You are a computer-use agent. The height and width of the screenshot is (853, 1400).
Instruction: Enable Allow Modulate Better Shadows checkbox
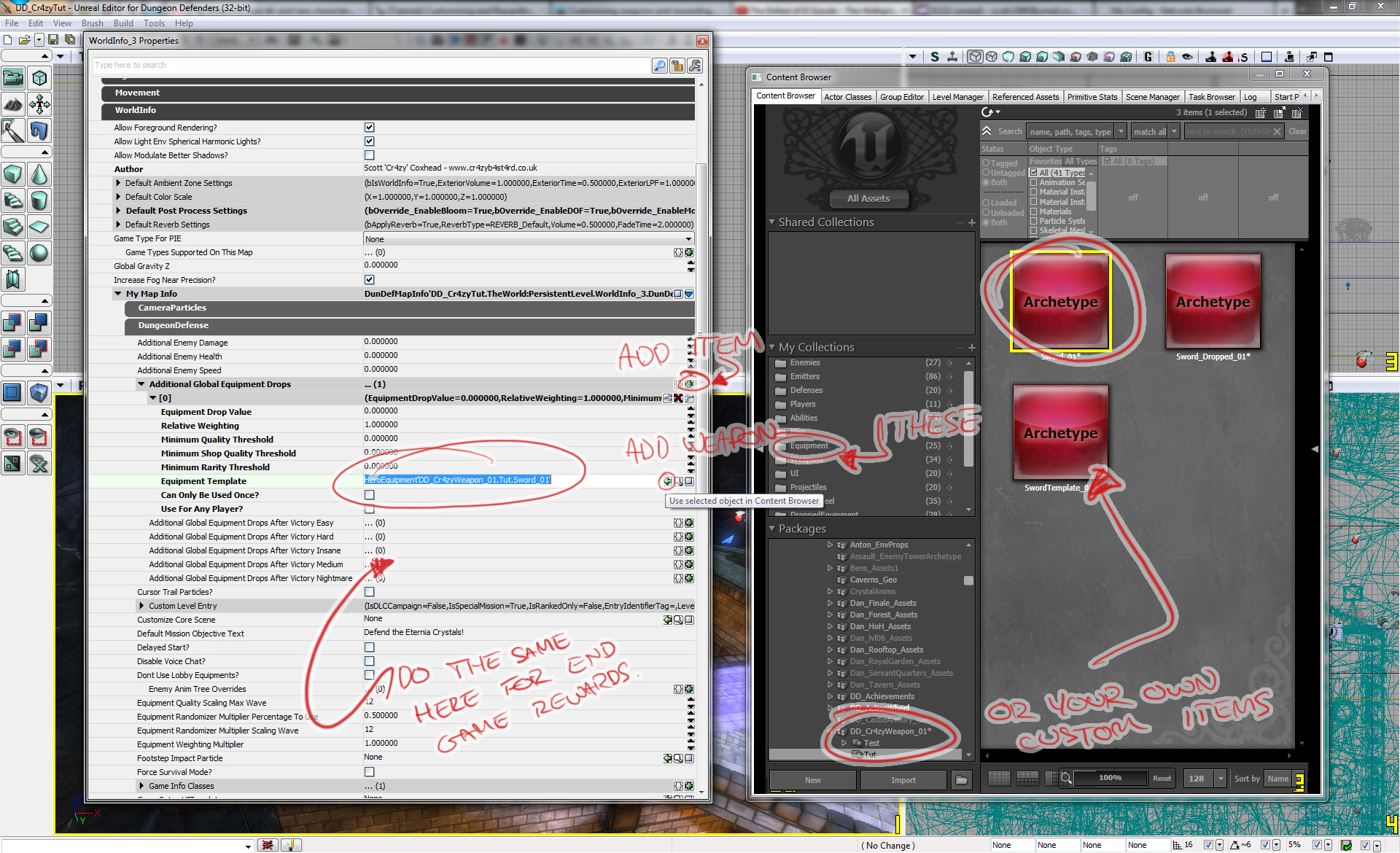[370, 155]
